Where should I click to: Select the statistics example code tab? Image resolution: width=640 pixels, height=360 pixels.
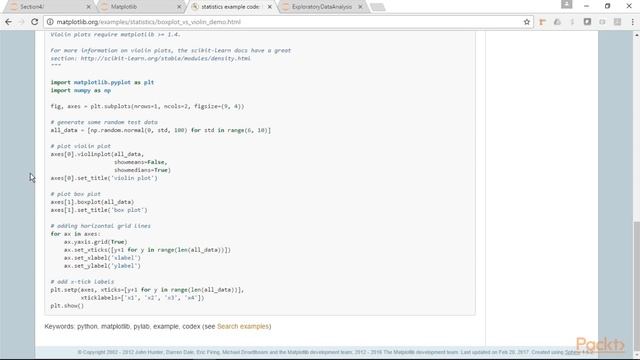pos(231,7)
